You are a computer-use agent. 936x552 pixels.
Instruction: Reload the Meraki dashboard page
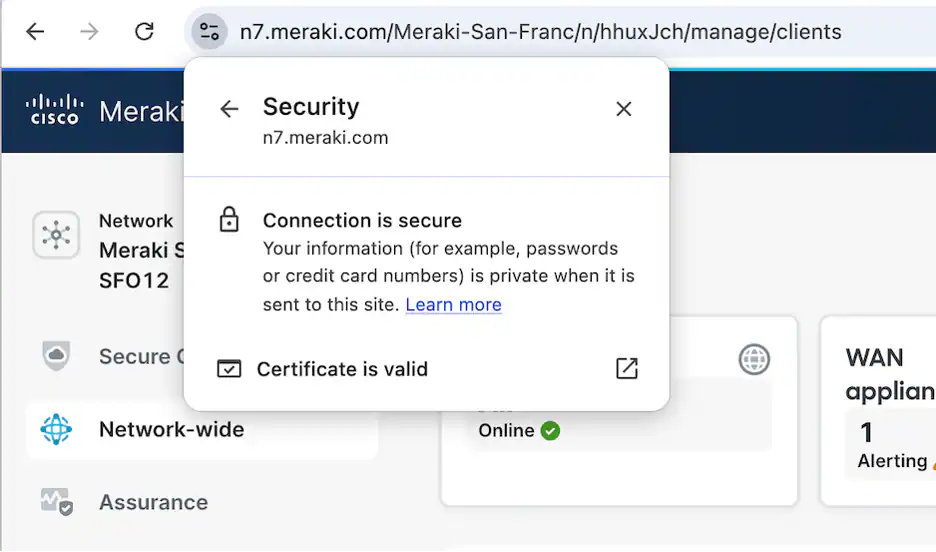tap(144, 32)
